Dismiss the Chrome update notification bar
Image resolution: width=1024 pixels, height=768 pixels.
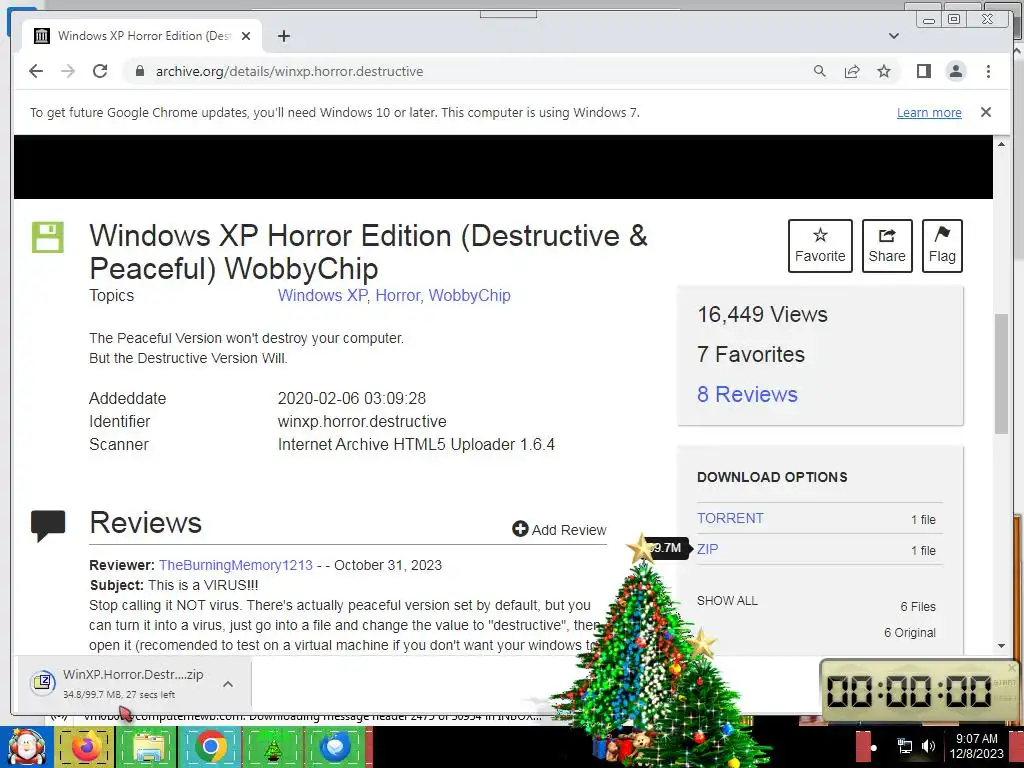coord(986,112)
